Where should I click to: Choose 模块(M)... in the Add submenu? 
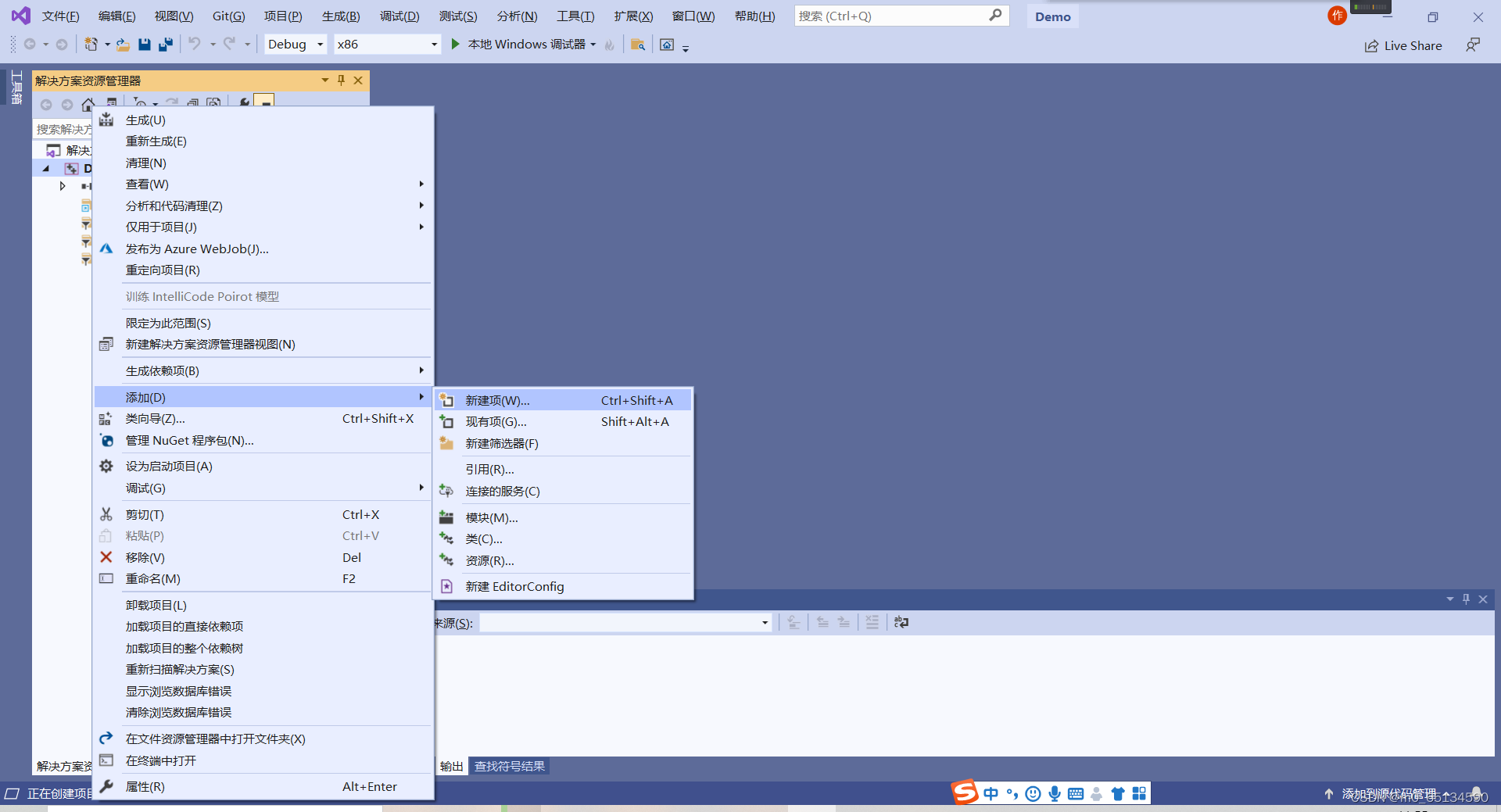[564, 517]
